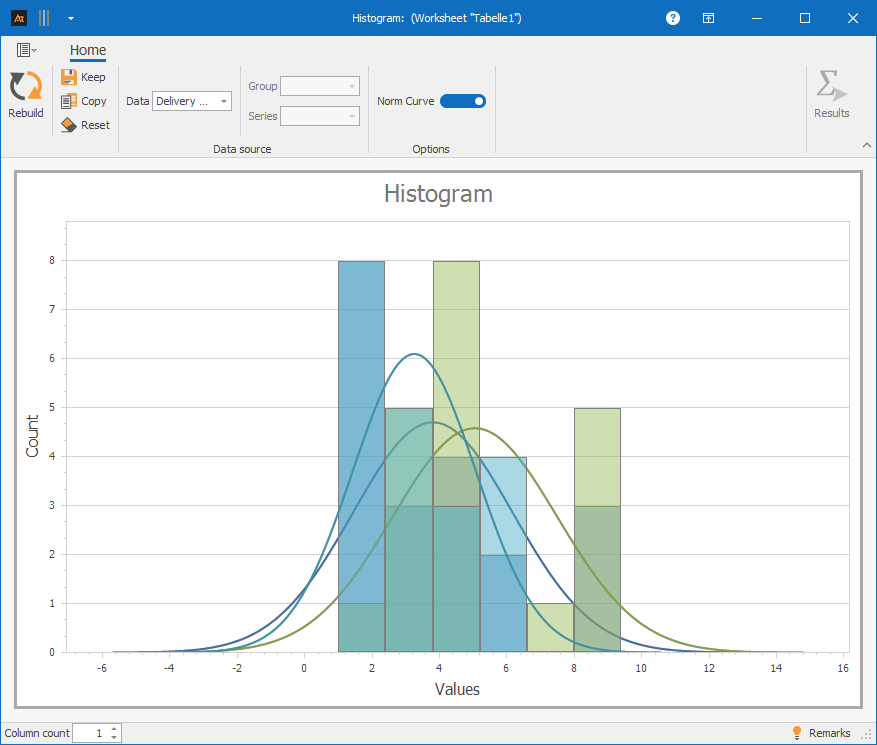Click the Remarks lightbulb icon
The width and height of the screenshot is (877, 745).
[x=797, y=733]
